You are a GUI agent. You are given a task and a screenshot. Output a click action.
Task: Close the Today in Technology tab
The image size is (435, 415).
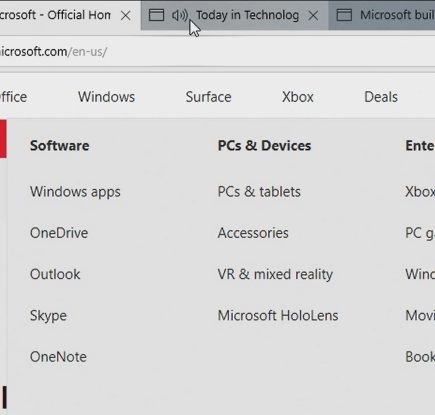[x=313, y=15]
